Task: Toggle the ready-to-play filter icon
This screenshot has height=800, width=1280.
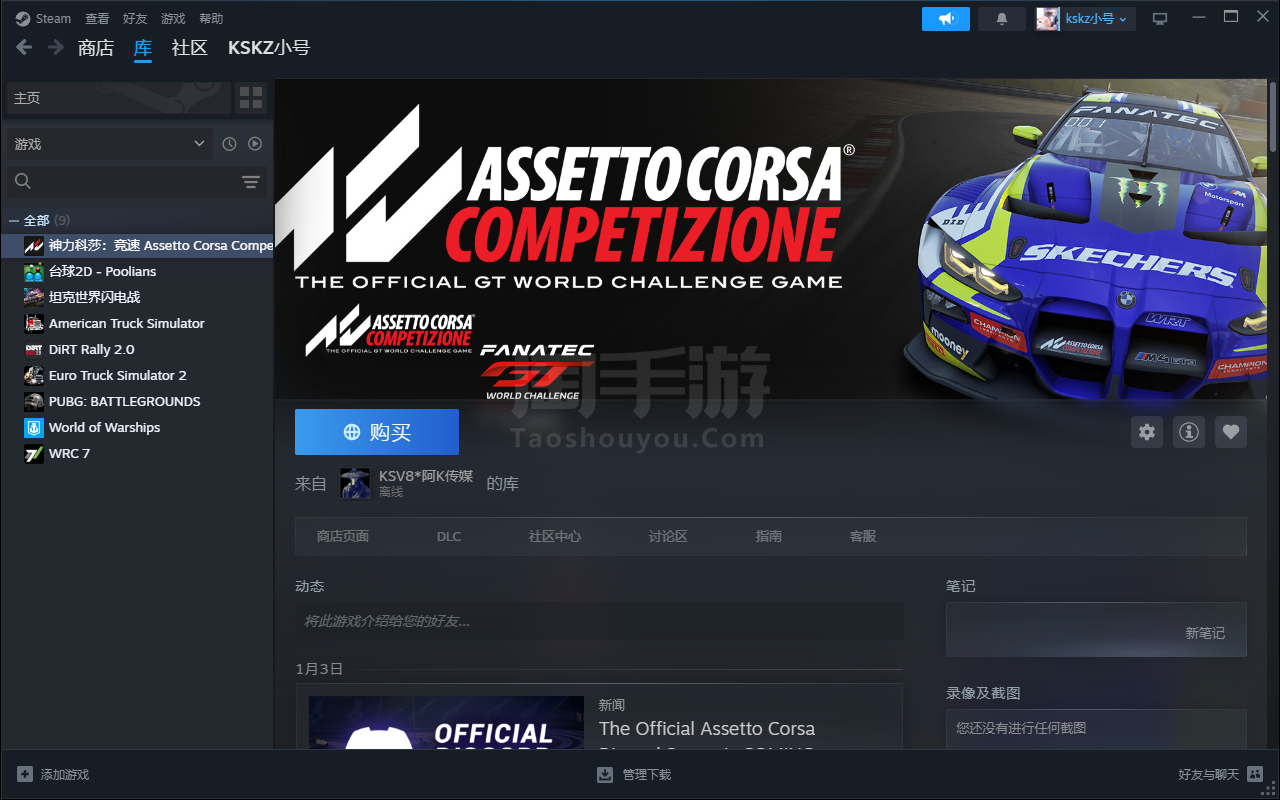Action: point(255,144)
